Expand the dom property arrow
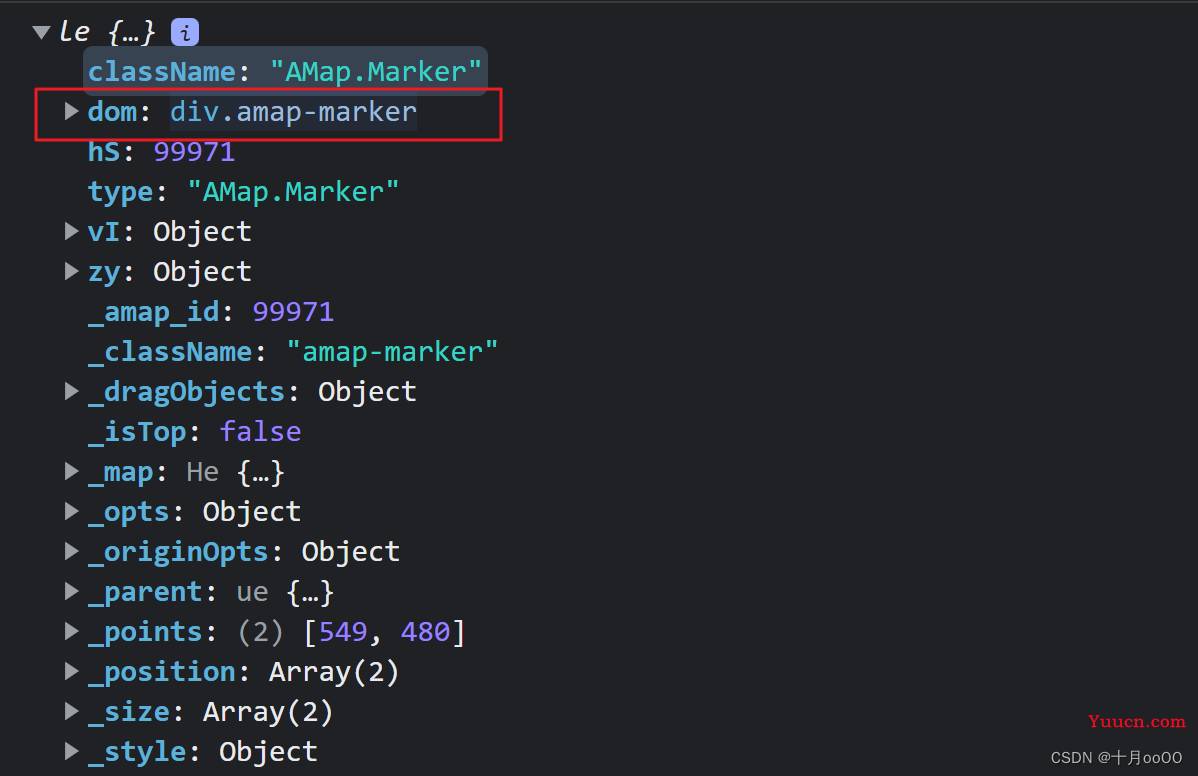Image resolution: width=1198 pixels, height=776 pixels. point(71,111)
